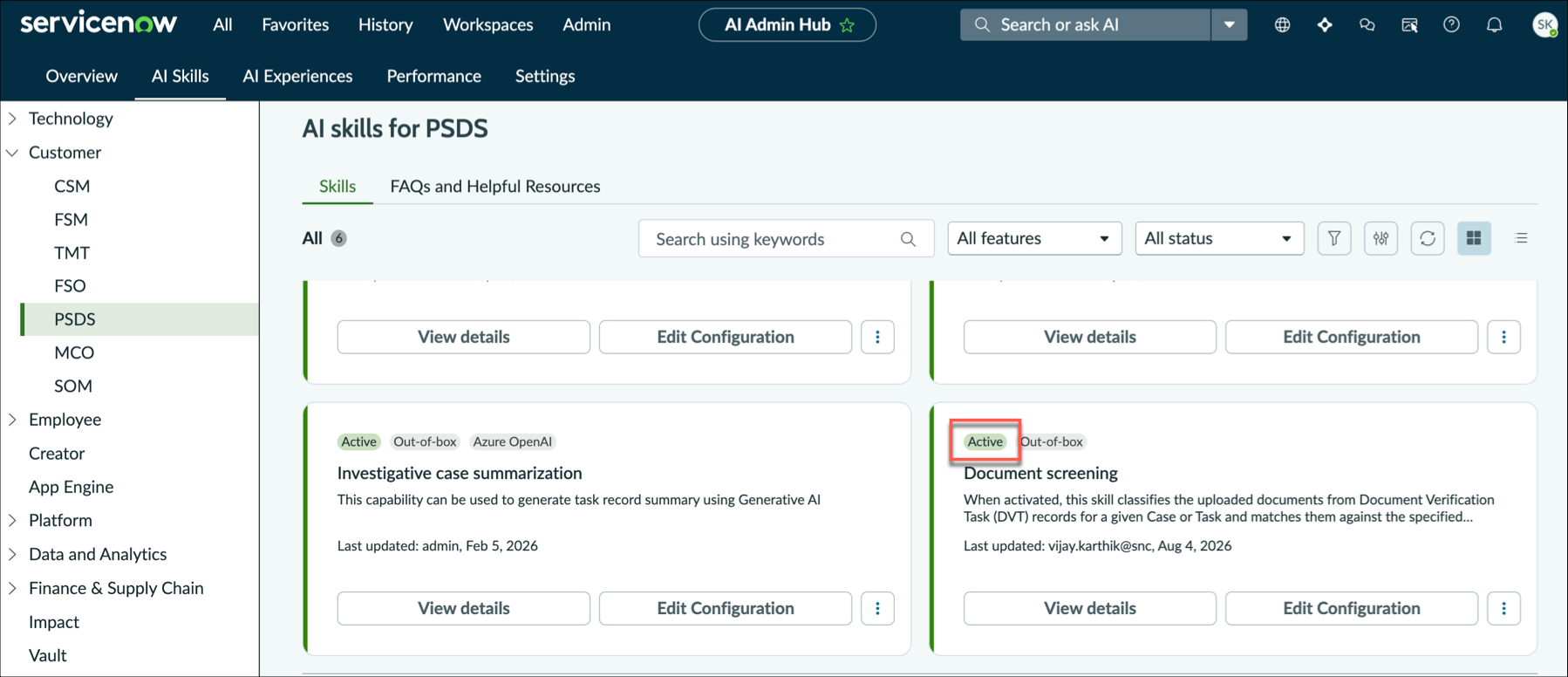Open FAQs and Helpful Resources tab

[x=495, y=186]
